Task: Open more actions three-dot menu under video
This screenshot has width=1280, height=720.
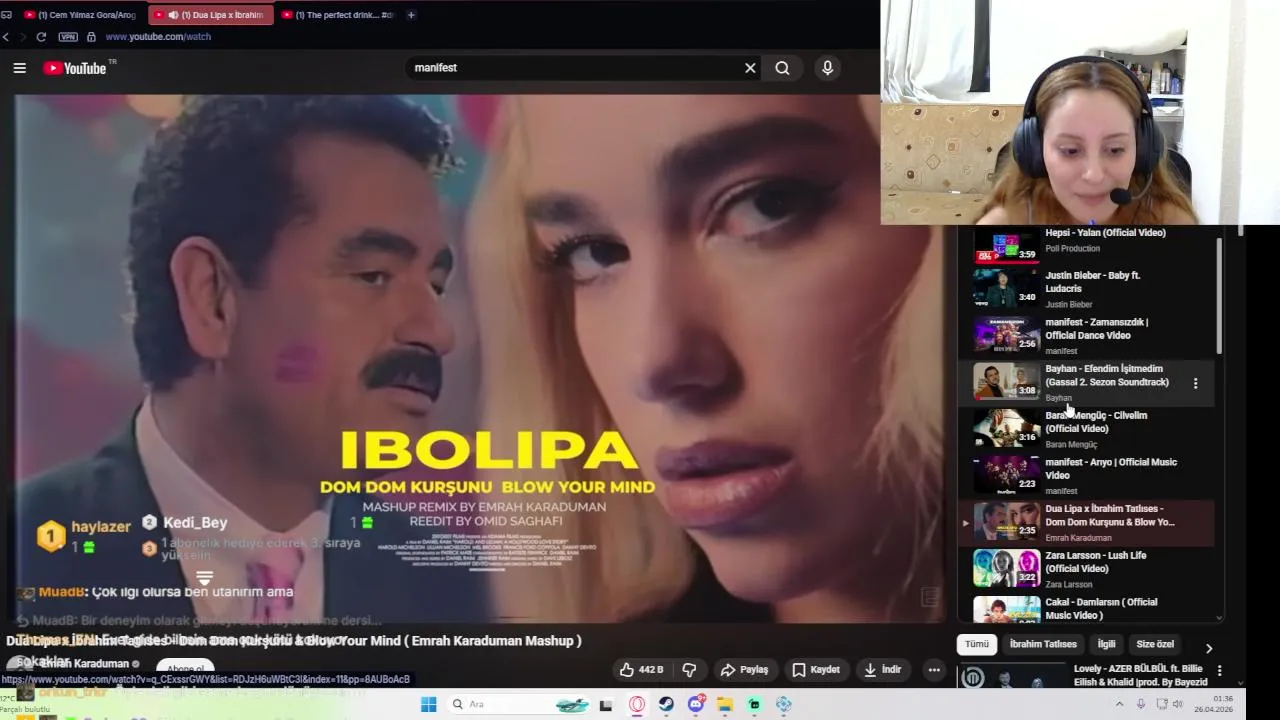Action: [934, 670]
